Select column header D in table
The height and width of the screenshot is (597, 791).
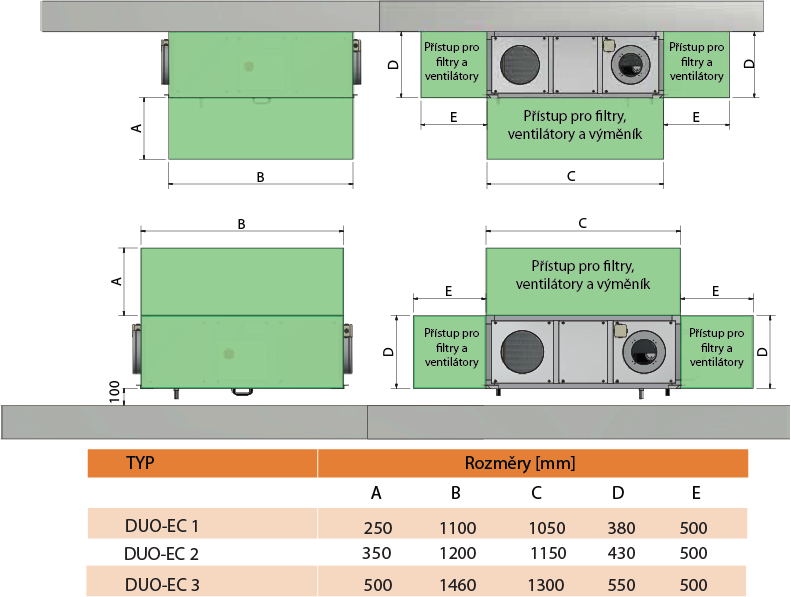coord(618,493)
